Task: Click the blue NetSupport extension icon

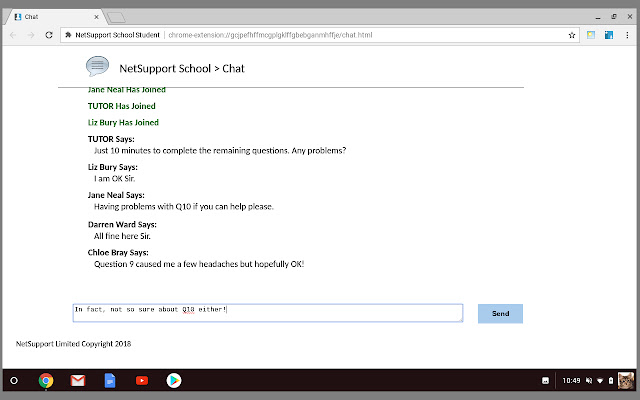Action: click(609, 35)
